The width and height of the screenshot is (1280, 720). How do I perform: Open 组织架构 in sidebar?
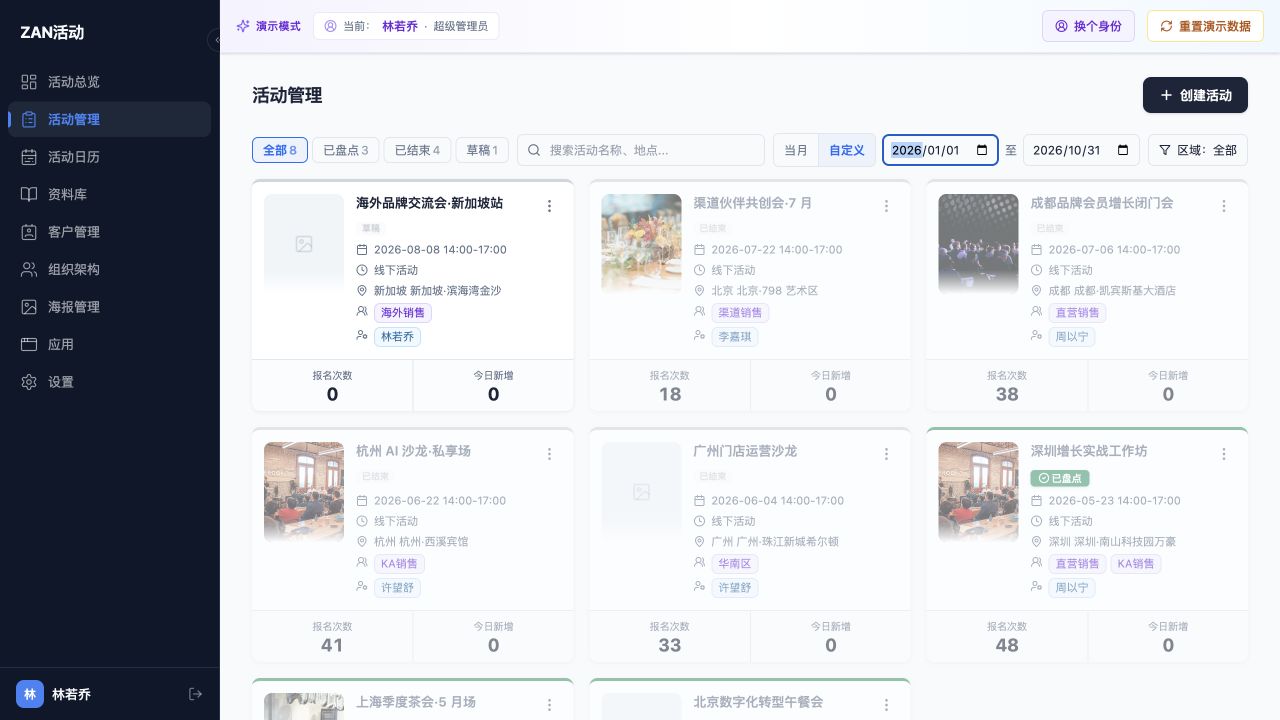[109, 269]
